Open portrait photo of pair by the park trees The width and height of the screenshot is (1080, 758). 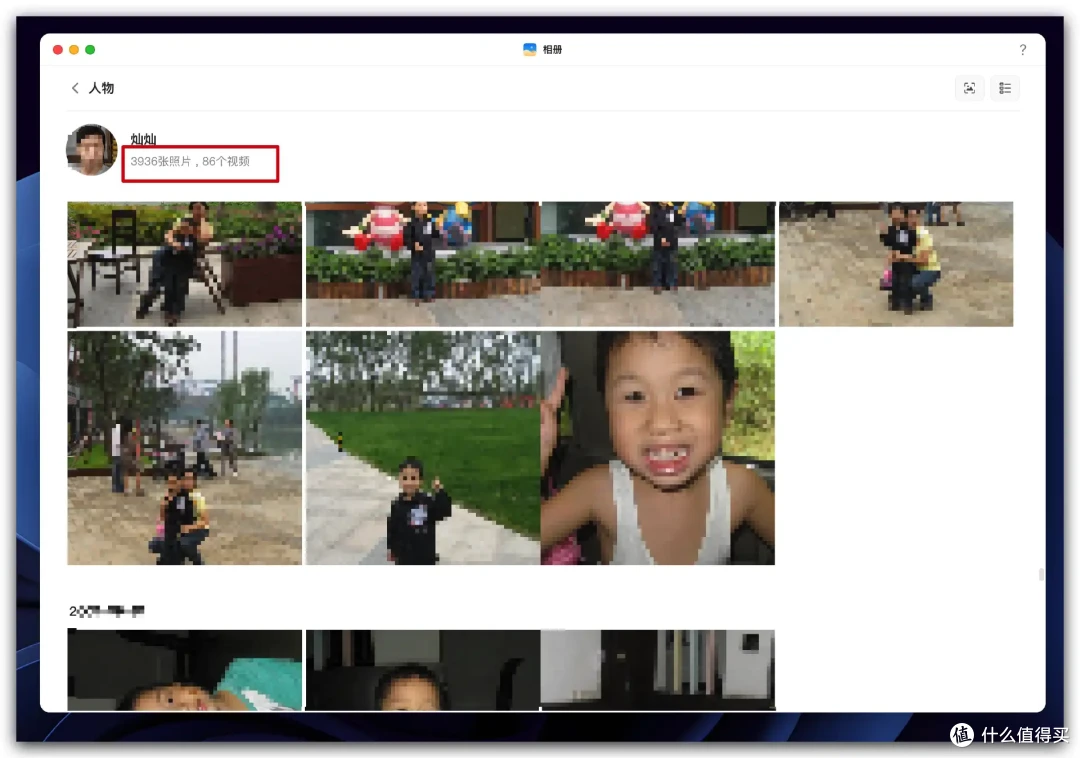coord(185,448)
